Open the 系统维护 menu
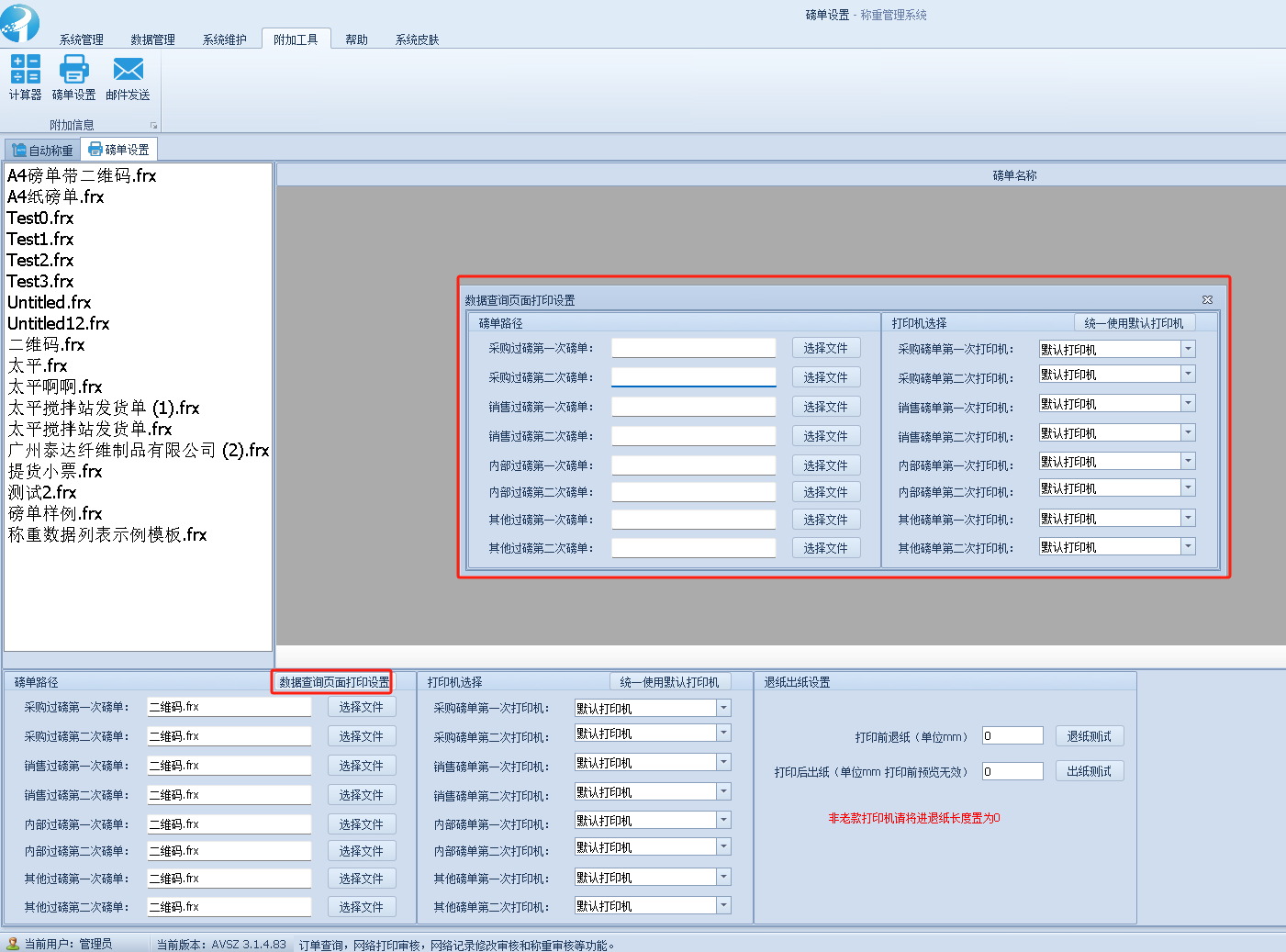The height and width of the screenshot is (952, 1286). point(225,39)
